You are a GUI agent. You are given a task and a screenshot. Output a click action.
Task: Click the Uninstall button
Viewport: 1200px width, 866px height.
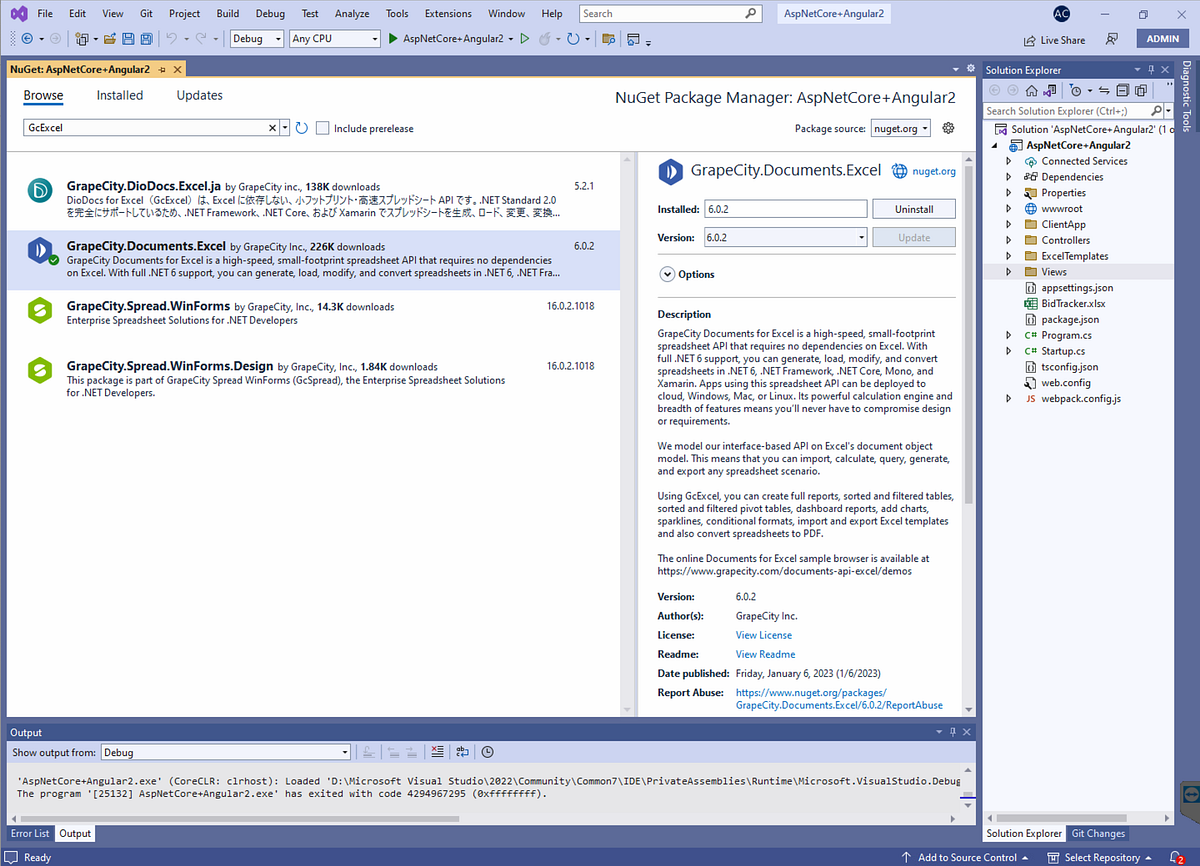tap(913, 208)
